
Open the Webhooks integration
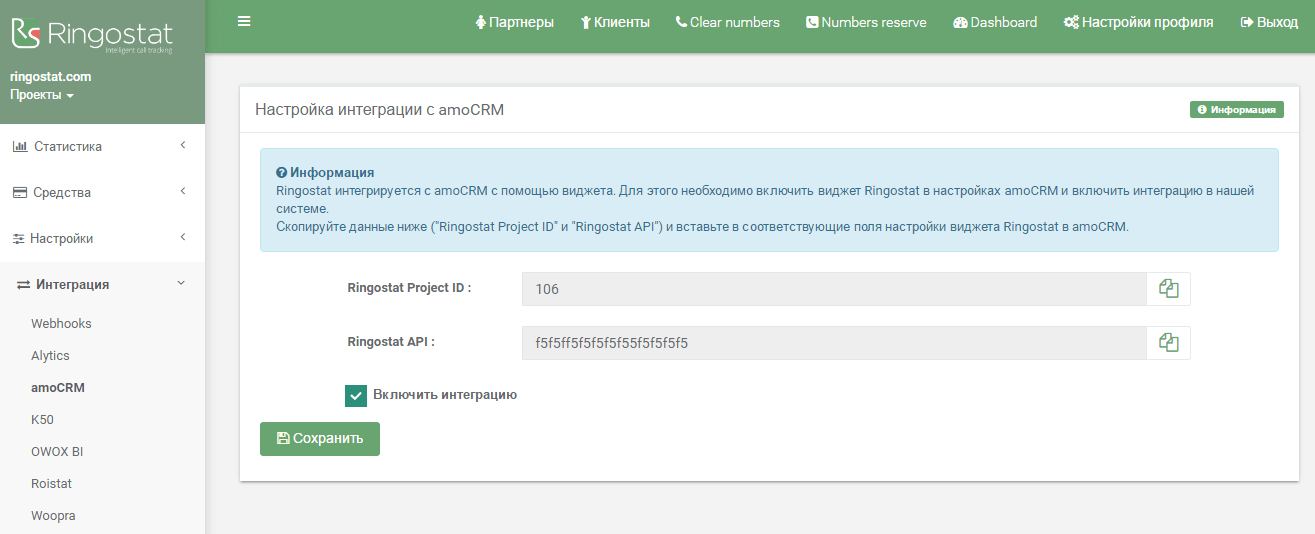tap(61, 324)
